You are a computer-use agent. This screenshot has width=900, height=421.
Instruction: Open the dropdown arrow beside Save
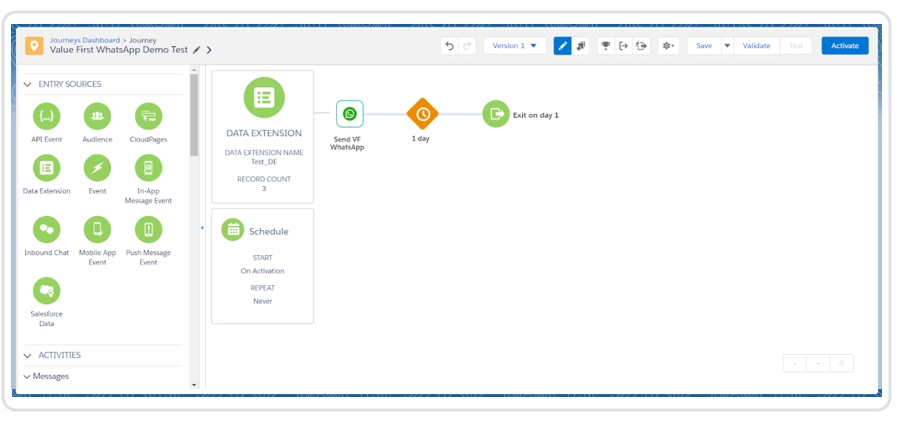727,46
